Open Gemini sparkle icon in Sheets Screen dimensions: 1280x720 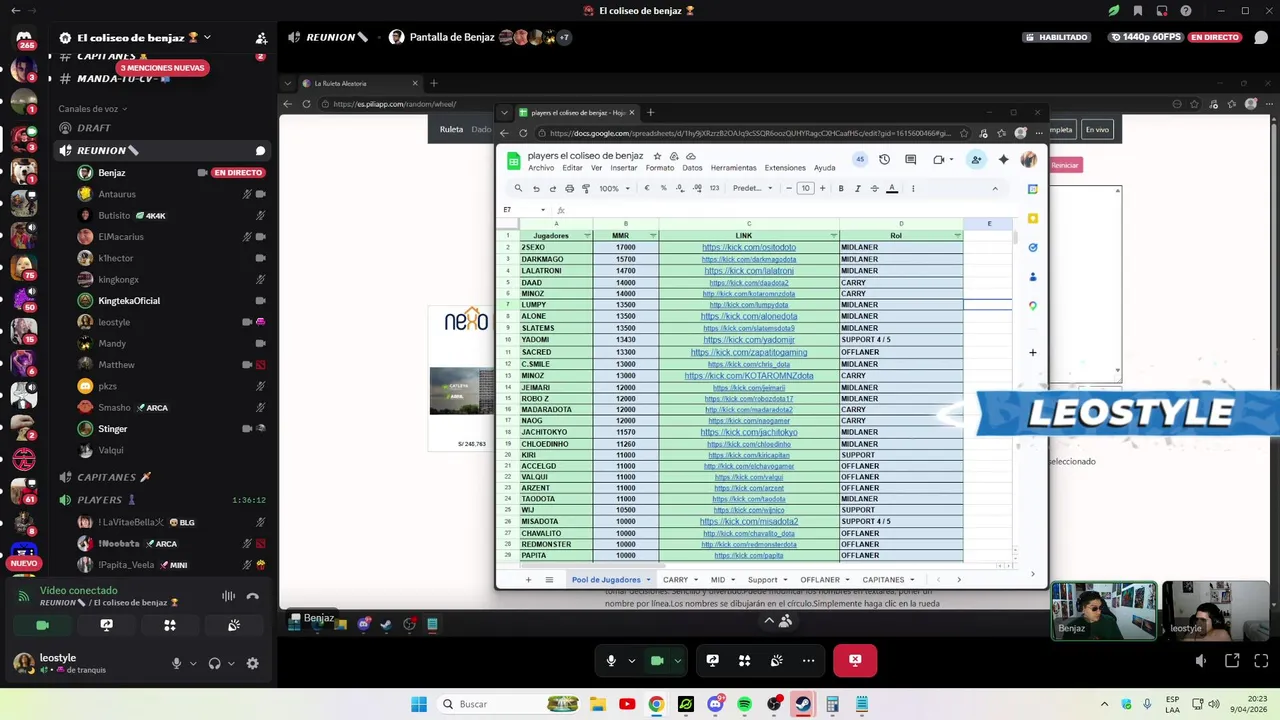click(x=1003, y=159)
